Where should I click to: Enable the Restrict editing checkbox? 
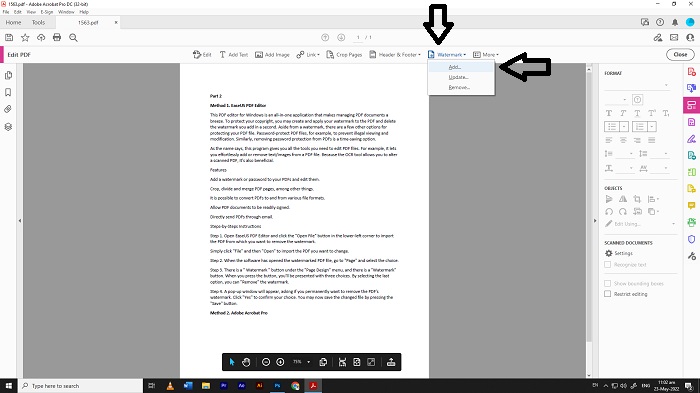coord(608,294)
